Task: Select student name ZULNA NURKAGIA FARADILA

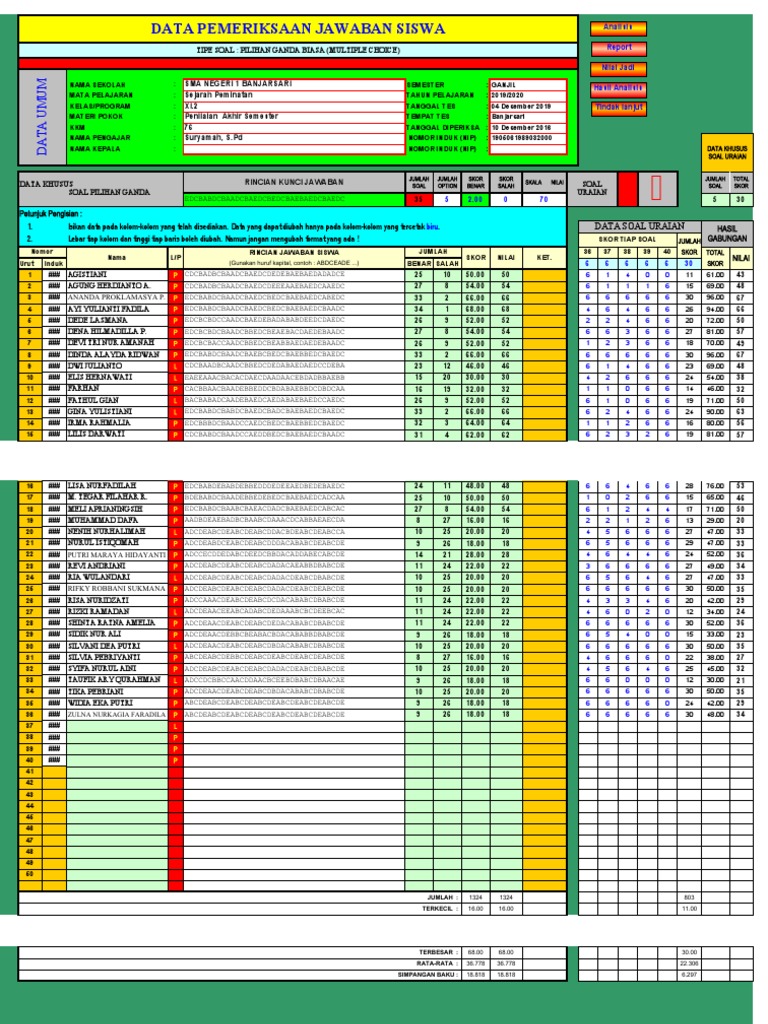Action: pos(116,714)
